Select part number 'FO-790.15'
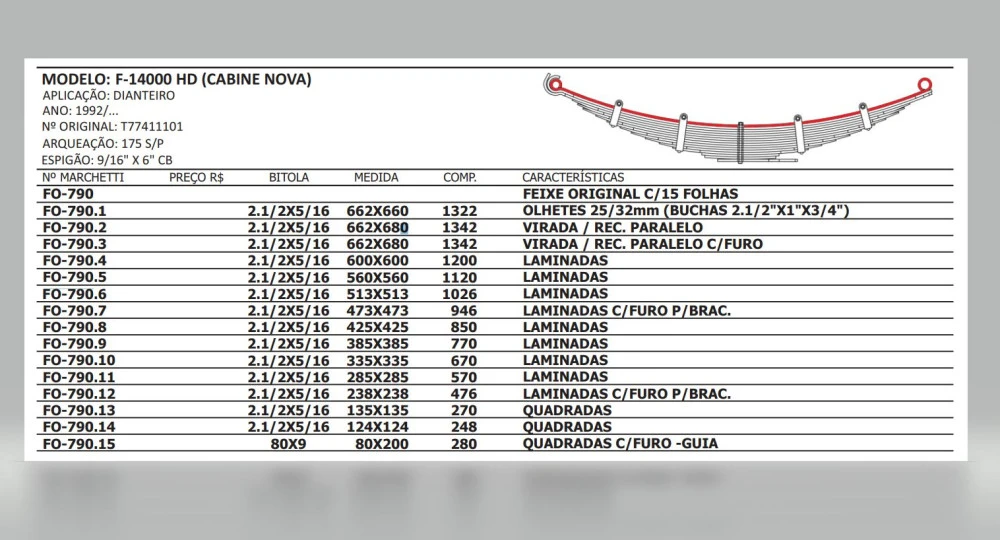The height and width of the screenshot is (540, 1000). [x=79, y=444]
